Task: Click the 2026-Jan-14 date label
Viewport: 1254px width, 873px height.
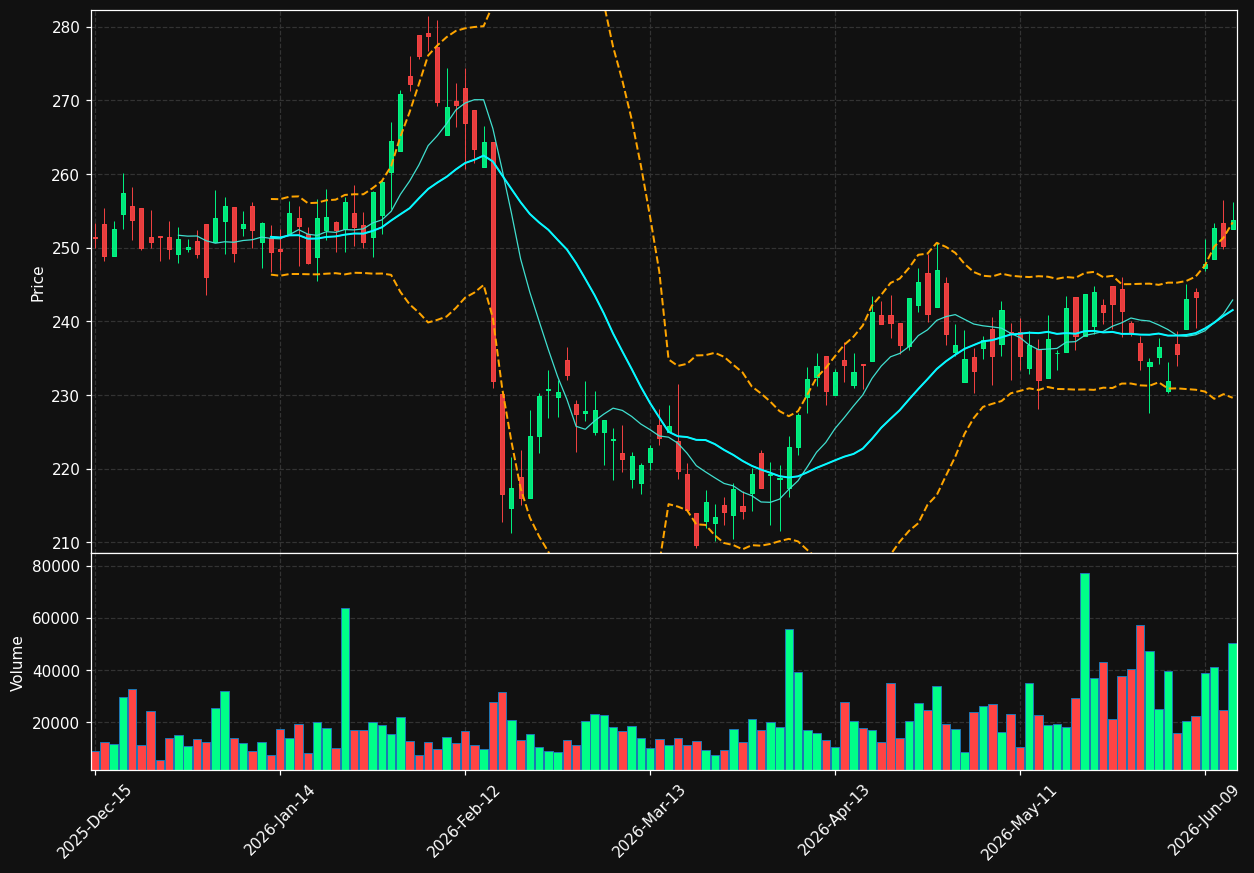Action: (x=280, y=820)
